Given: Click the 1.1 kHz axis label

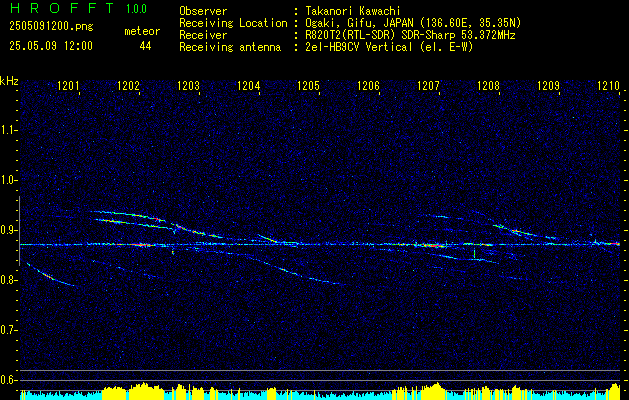Looking at the screenshot, I should point(8,130).
